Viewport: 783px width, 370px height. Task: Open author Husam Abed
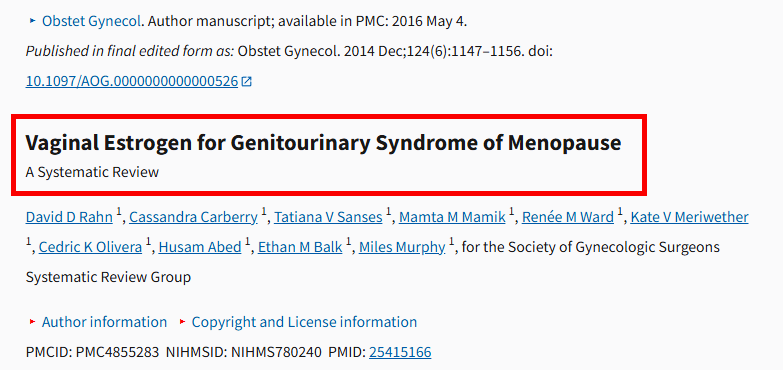[200, 247]
